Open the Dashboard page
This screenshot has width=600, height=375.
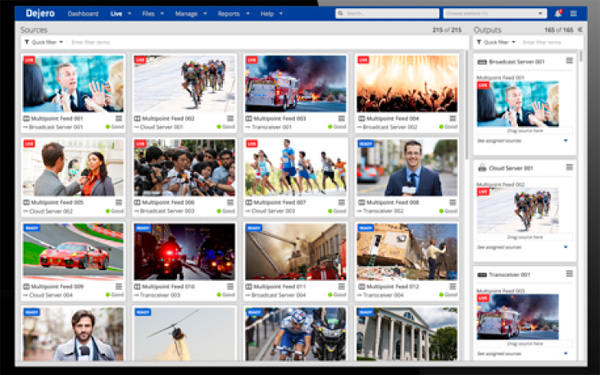pos(83,14)
